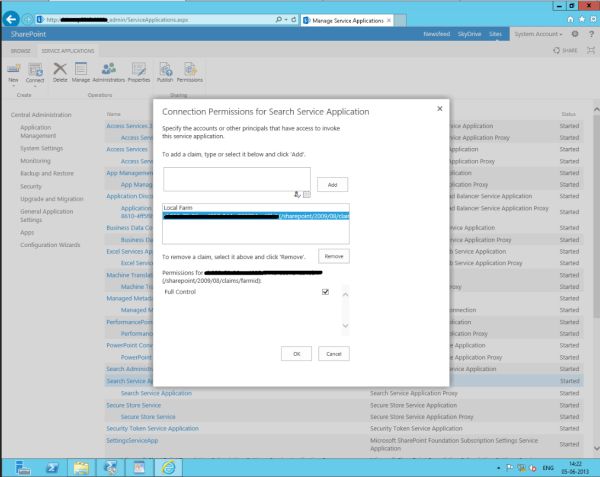
Task: Open the Sites link in top bar
Action: tap(495, 34)
